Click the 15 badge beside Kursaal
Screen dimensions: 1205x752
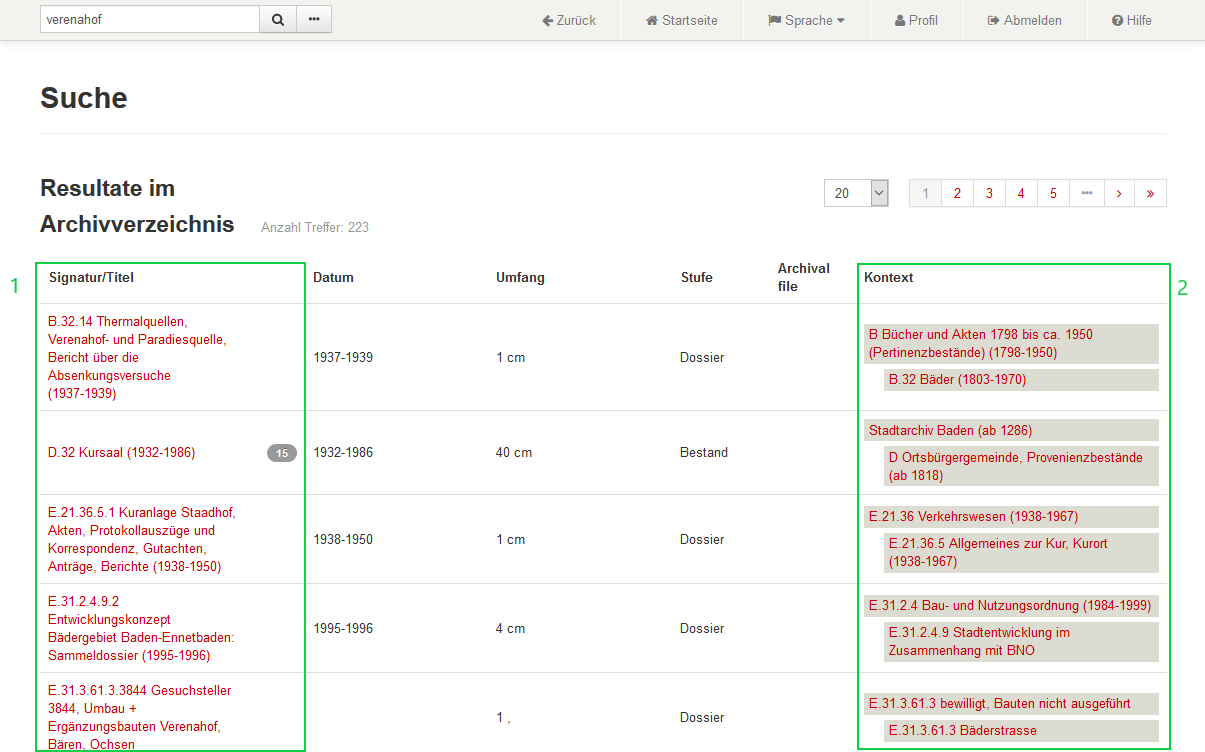coord(282,453)
